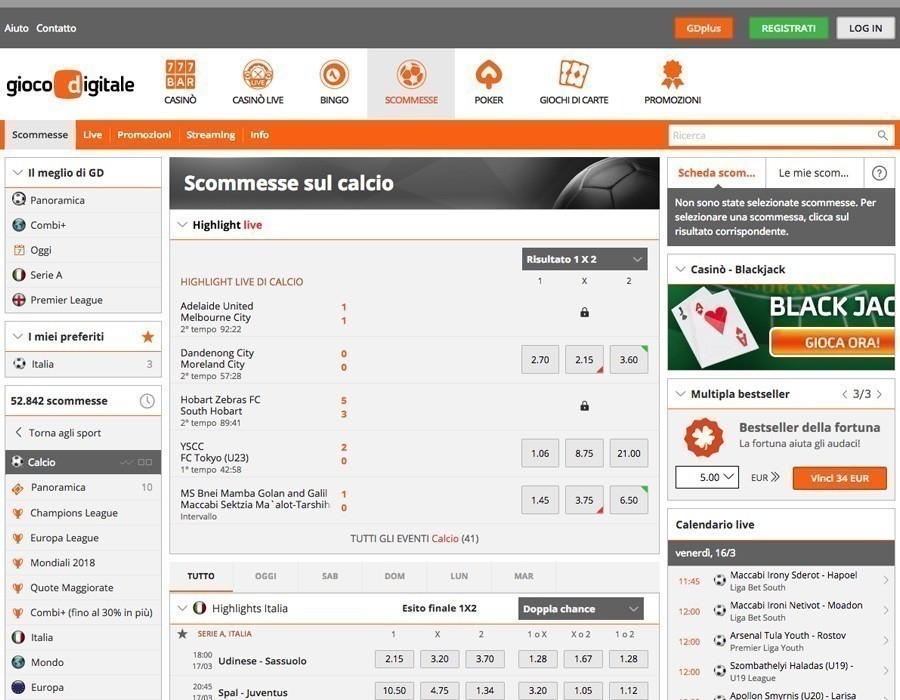Open the Bingo section icon

point(334,75)
